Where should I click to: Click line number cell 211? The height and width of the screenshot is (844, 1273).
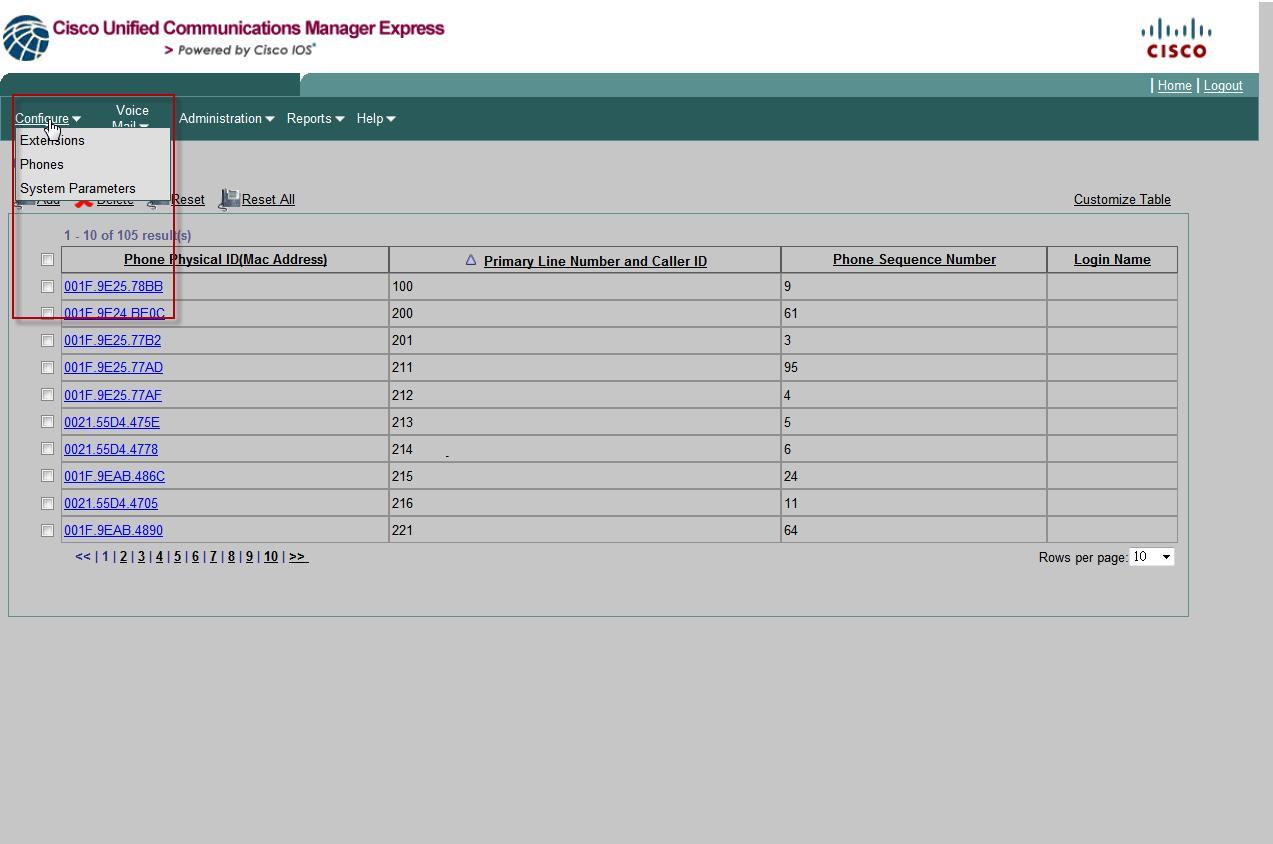585,368
